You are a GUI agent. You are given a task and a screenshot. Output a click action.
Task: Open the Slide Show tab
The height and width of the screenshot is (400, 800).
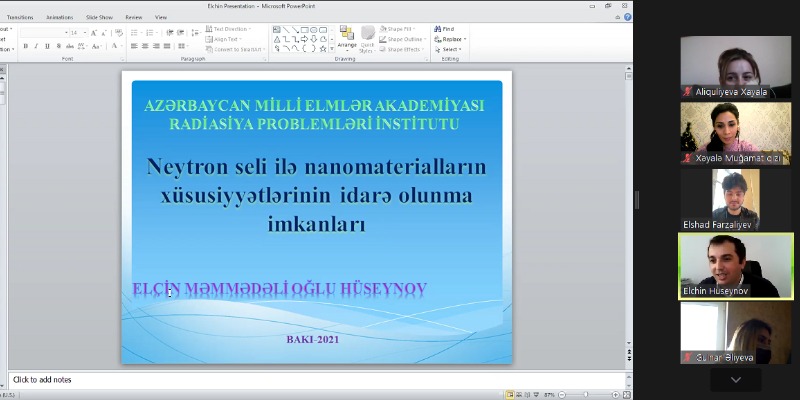pos(99,17)
